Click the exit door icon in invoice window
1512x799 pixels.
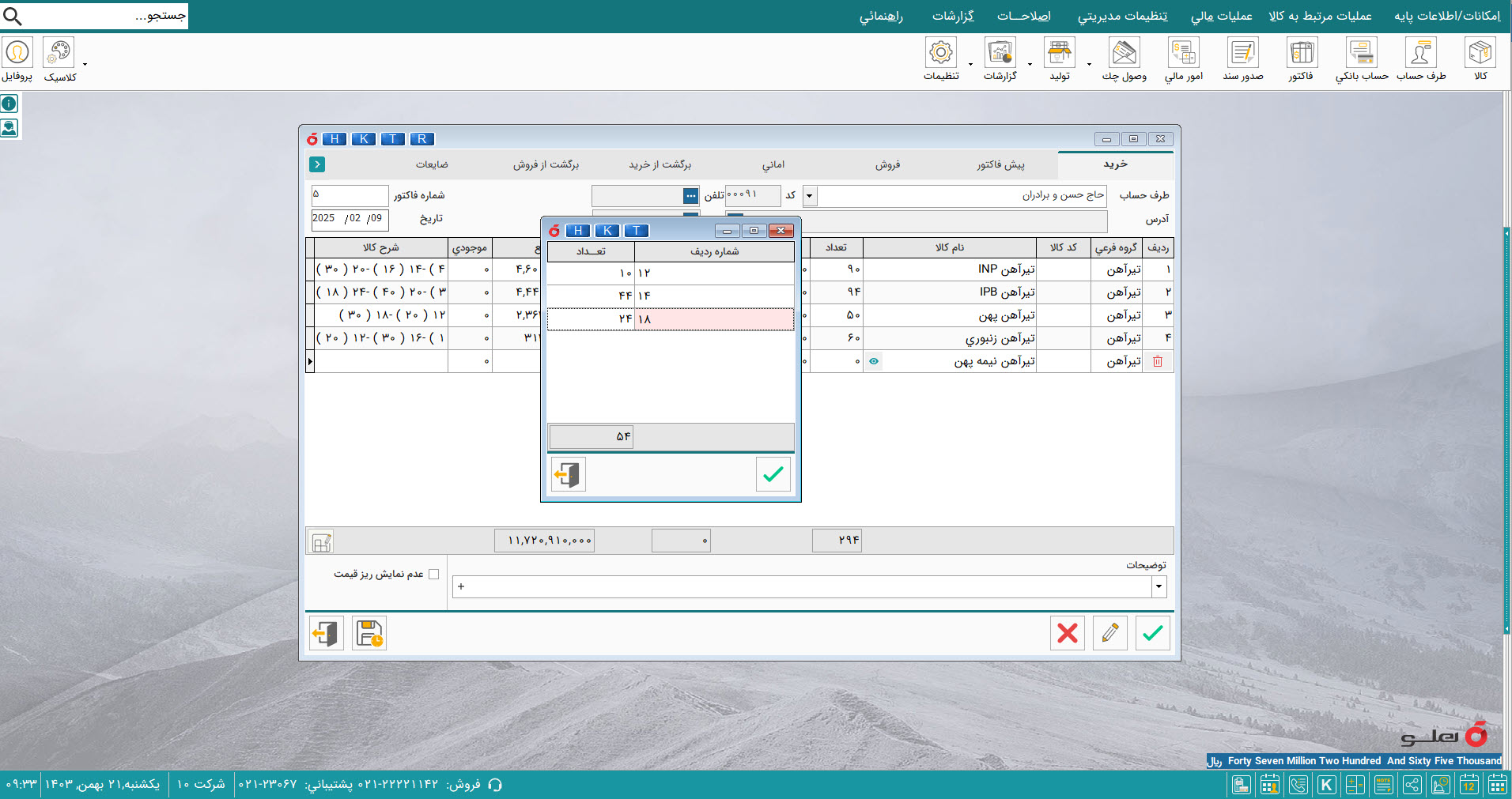326,633
